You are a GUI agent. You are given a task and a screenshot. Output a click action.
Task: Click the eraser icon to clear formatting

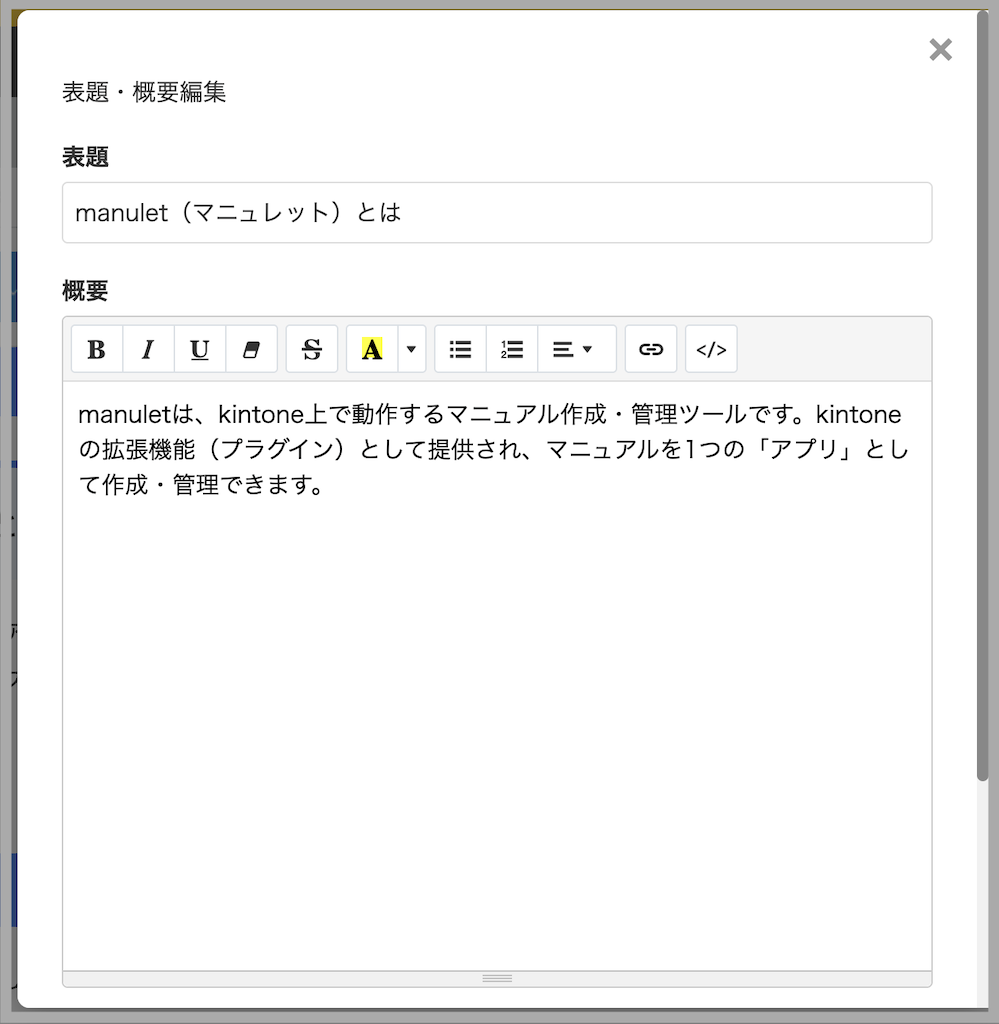point(251,349)
